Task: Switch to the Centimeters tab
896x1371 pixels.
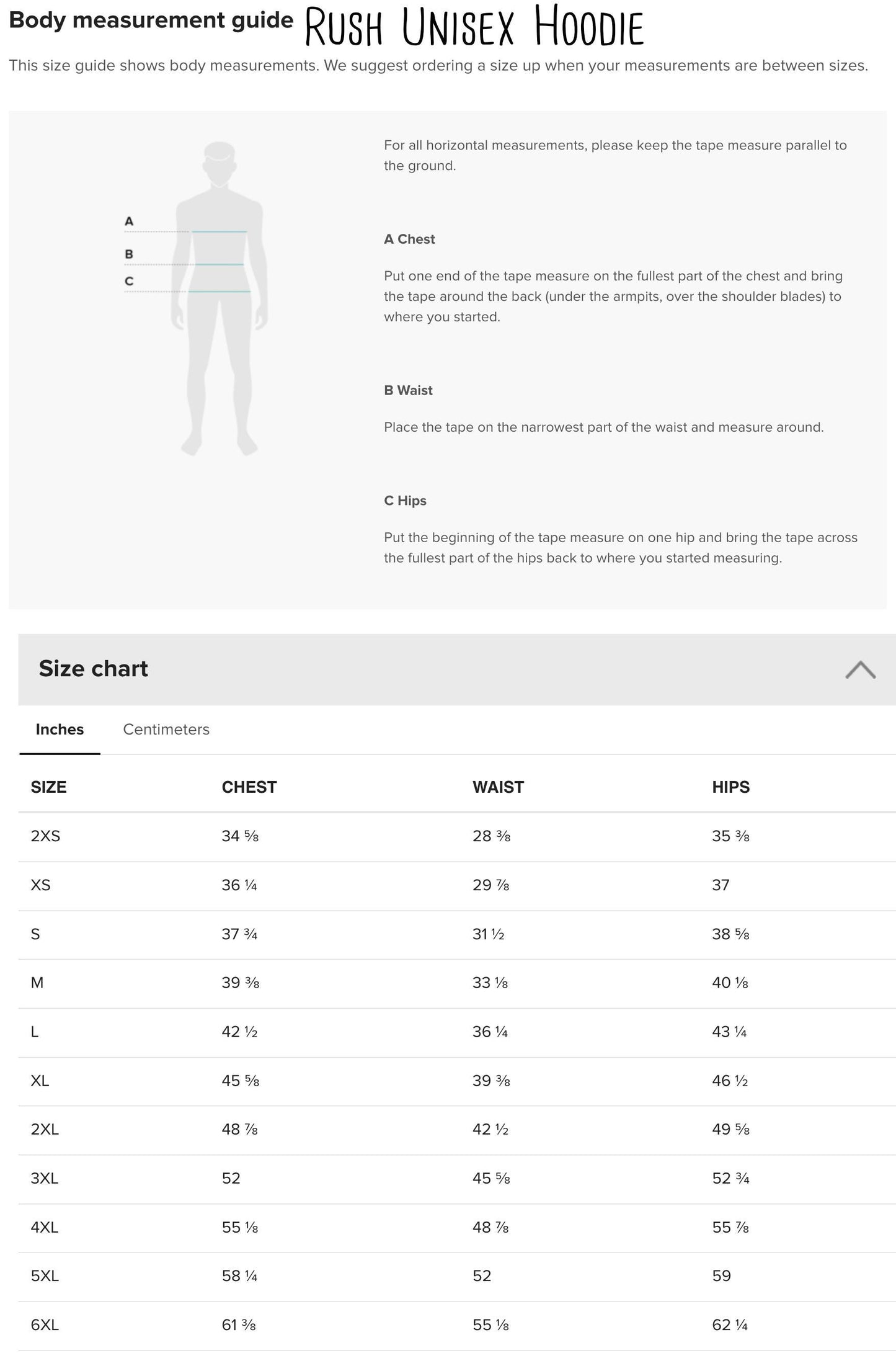Action: tap(166, 730)
